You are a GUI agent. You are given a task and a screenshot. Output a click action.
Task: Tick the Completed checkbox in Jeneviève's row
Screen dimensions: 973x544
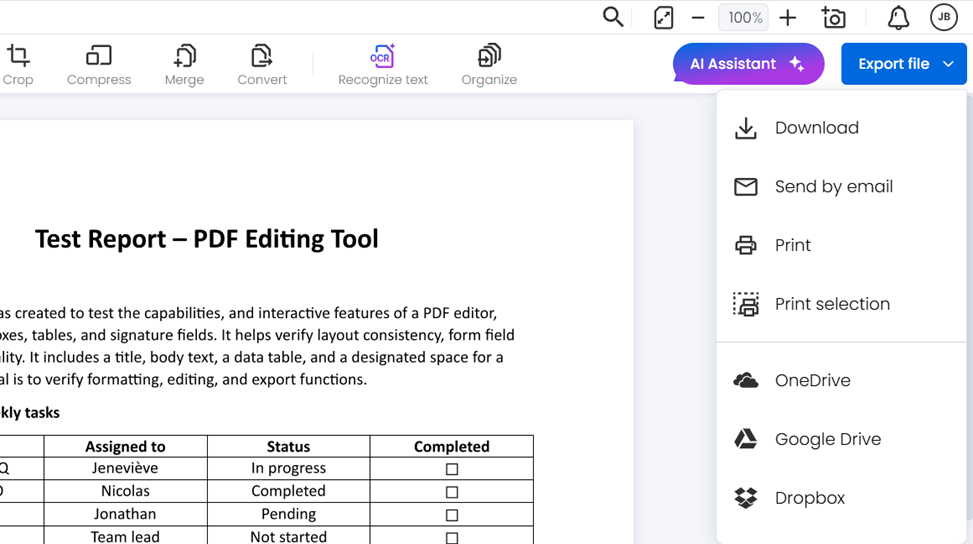click(x=452, y=470)
